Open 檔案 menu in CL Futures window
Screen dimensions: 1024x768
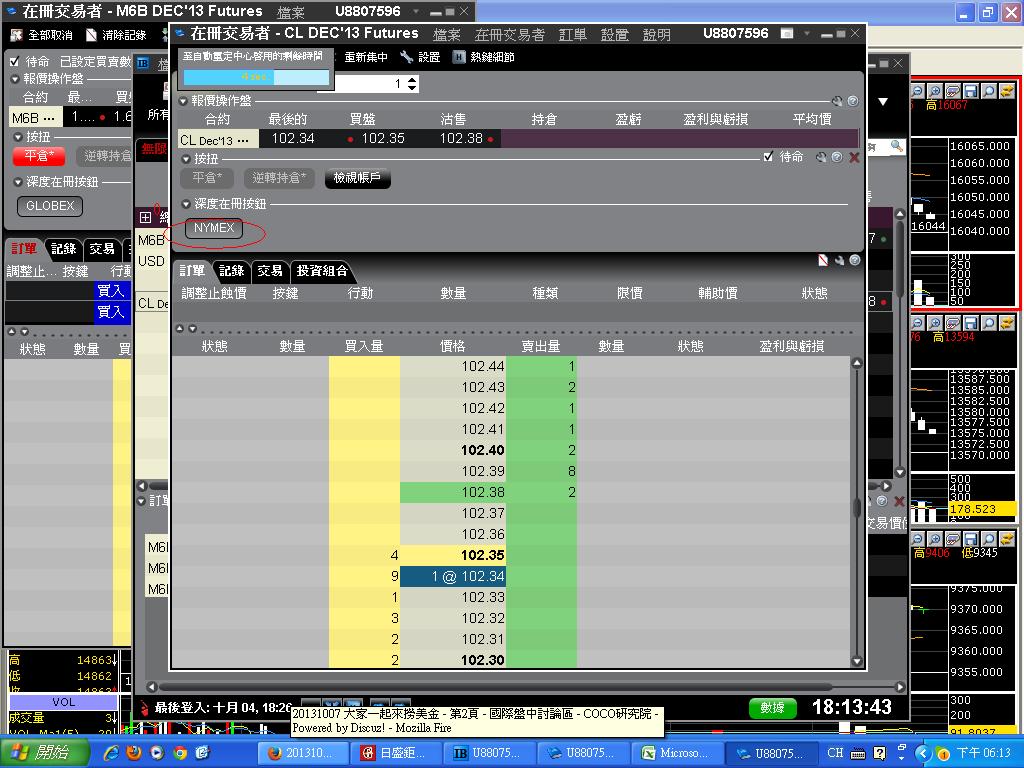tap(447, 35)
